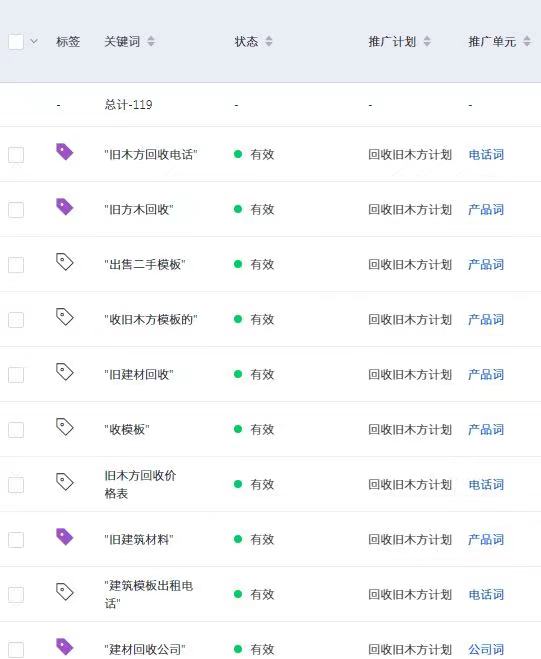The image size is (541, 659).
Task: Click purple tag icon for "旧建筑材料"
Action: click(x=65, y=537)
